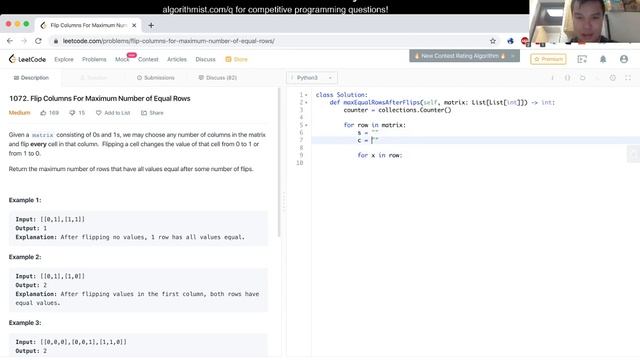Open the Python3 language dropdown

(x=312, y=78)
